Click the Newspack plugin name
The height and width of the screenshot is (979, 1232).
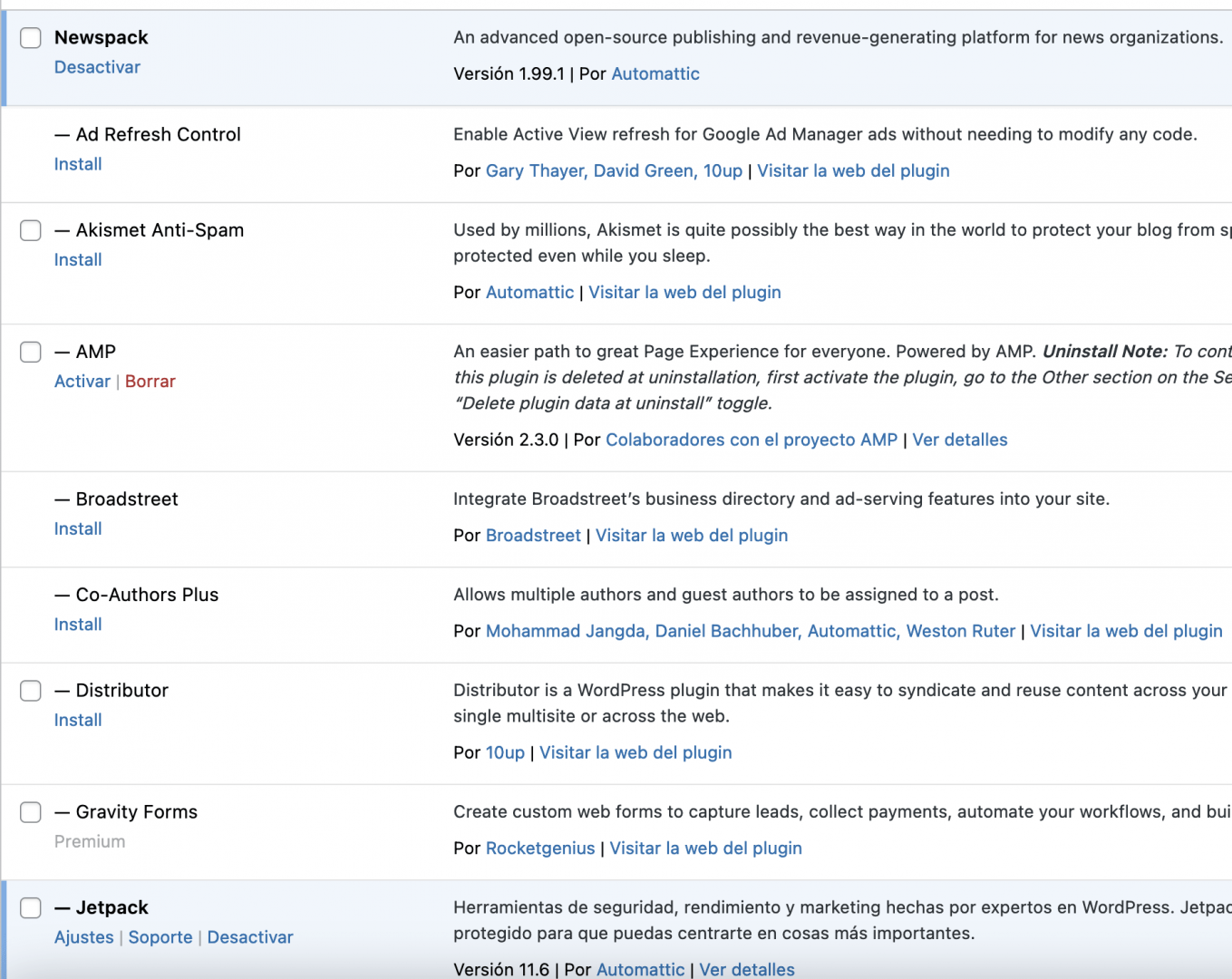coord(101,37)
